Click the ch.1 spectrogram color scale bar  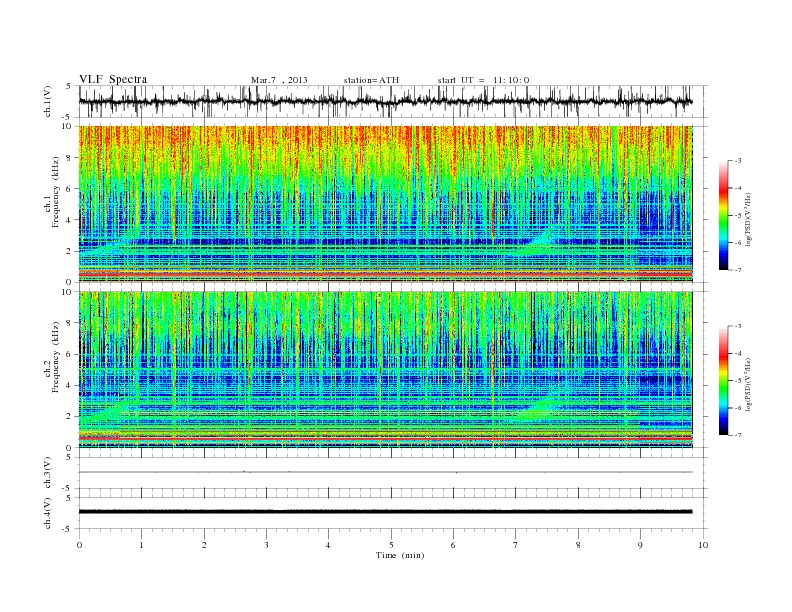coord(724,216)
